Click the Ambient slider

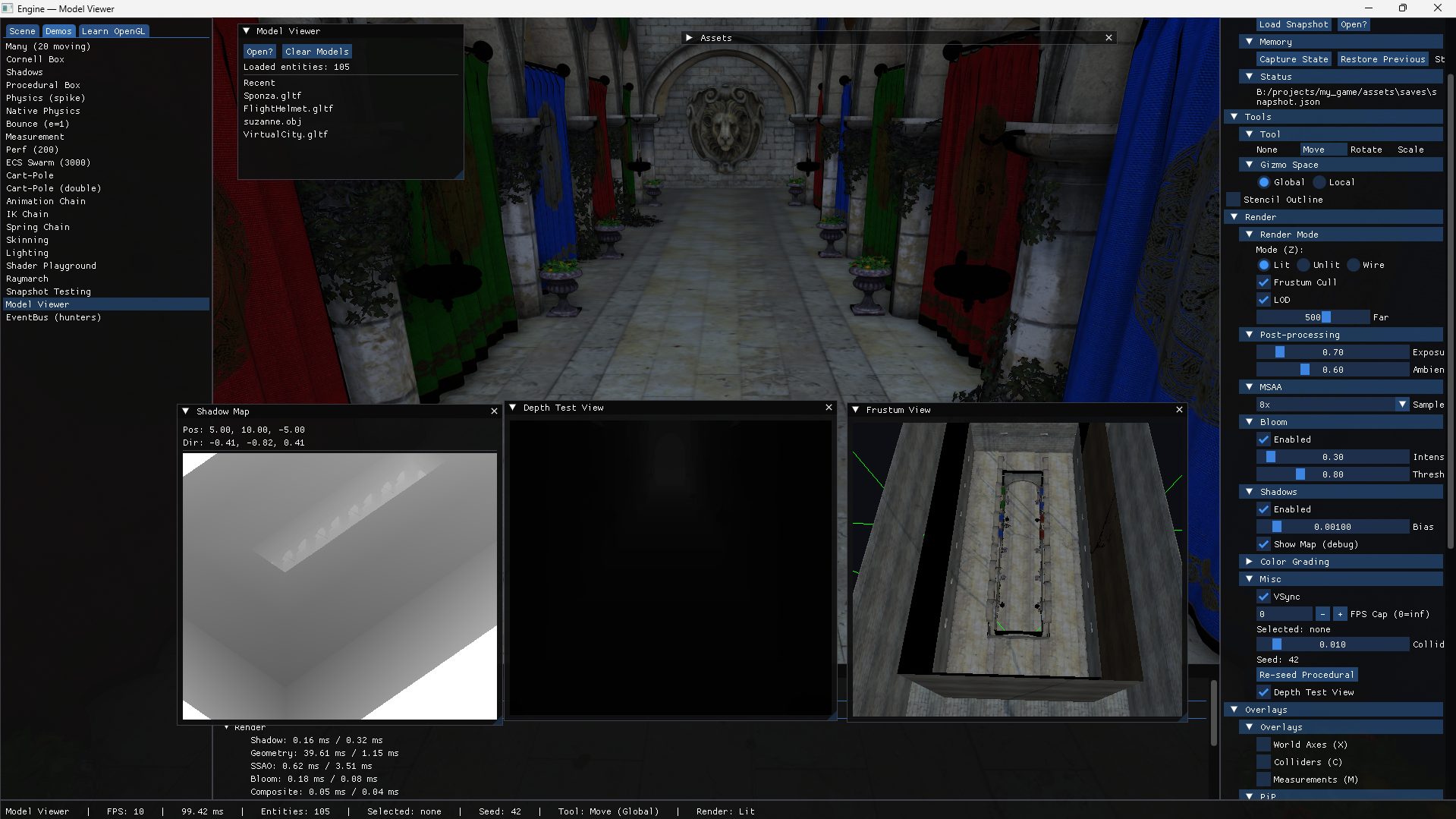click(1332, 370)
